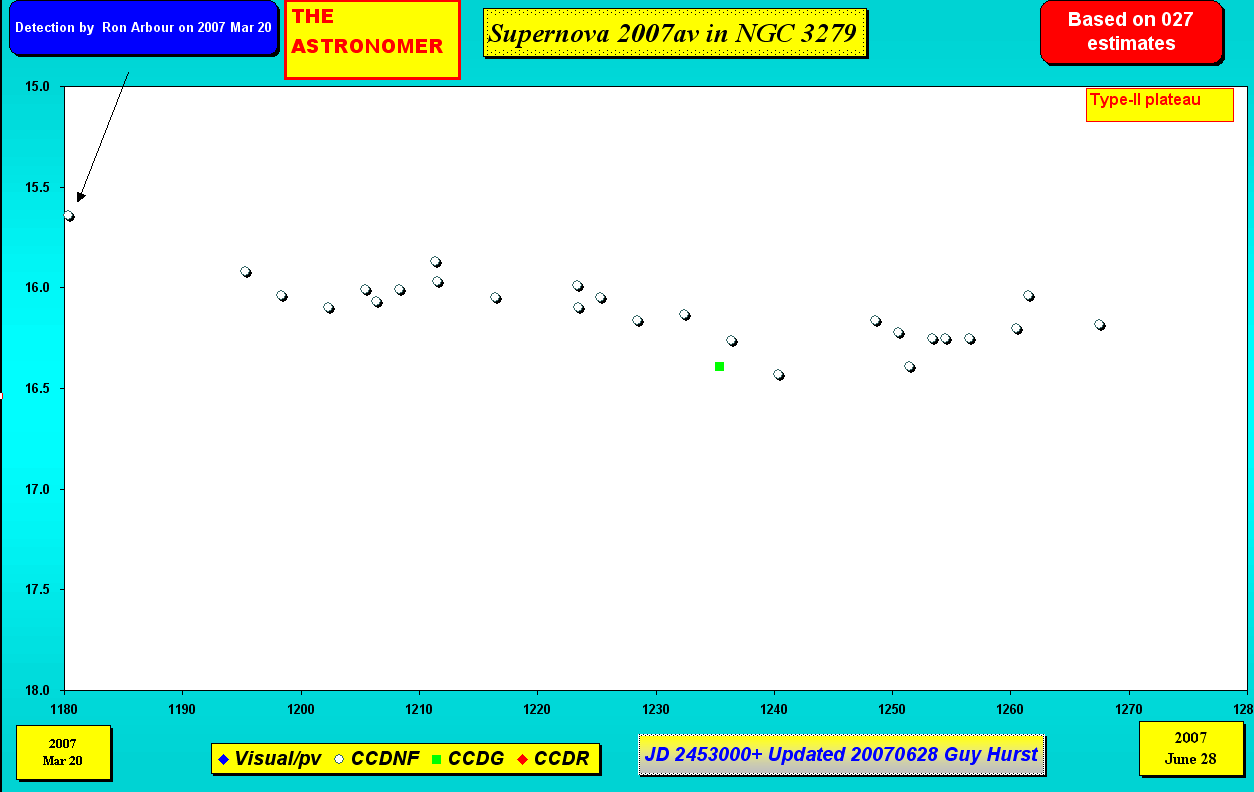Select the last data point near JD 1267
1254x792 pixels.
pos(1100,325)
